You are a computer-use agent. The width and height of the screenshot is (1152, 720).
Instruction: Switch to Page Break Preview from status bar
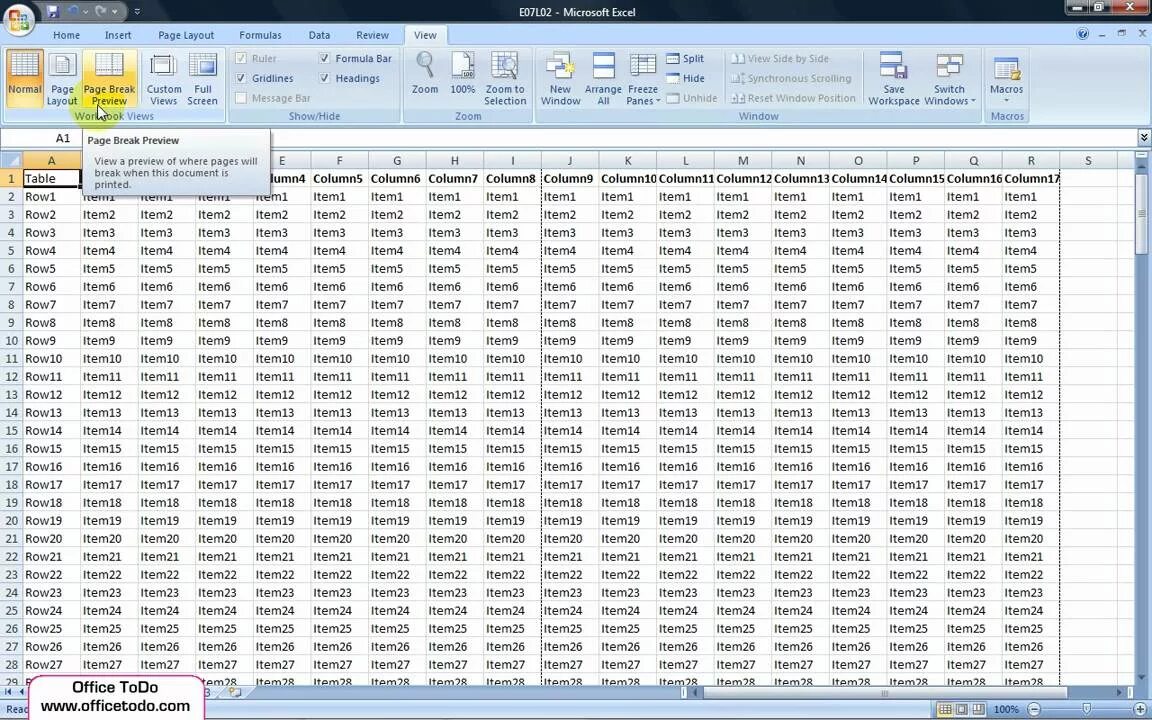click(x=979, y=709)
